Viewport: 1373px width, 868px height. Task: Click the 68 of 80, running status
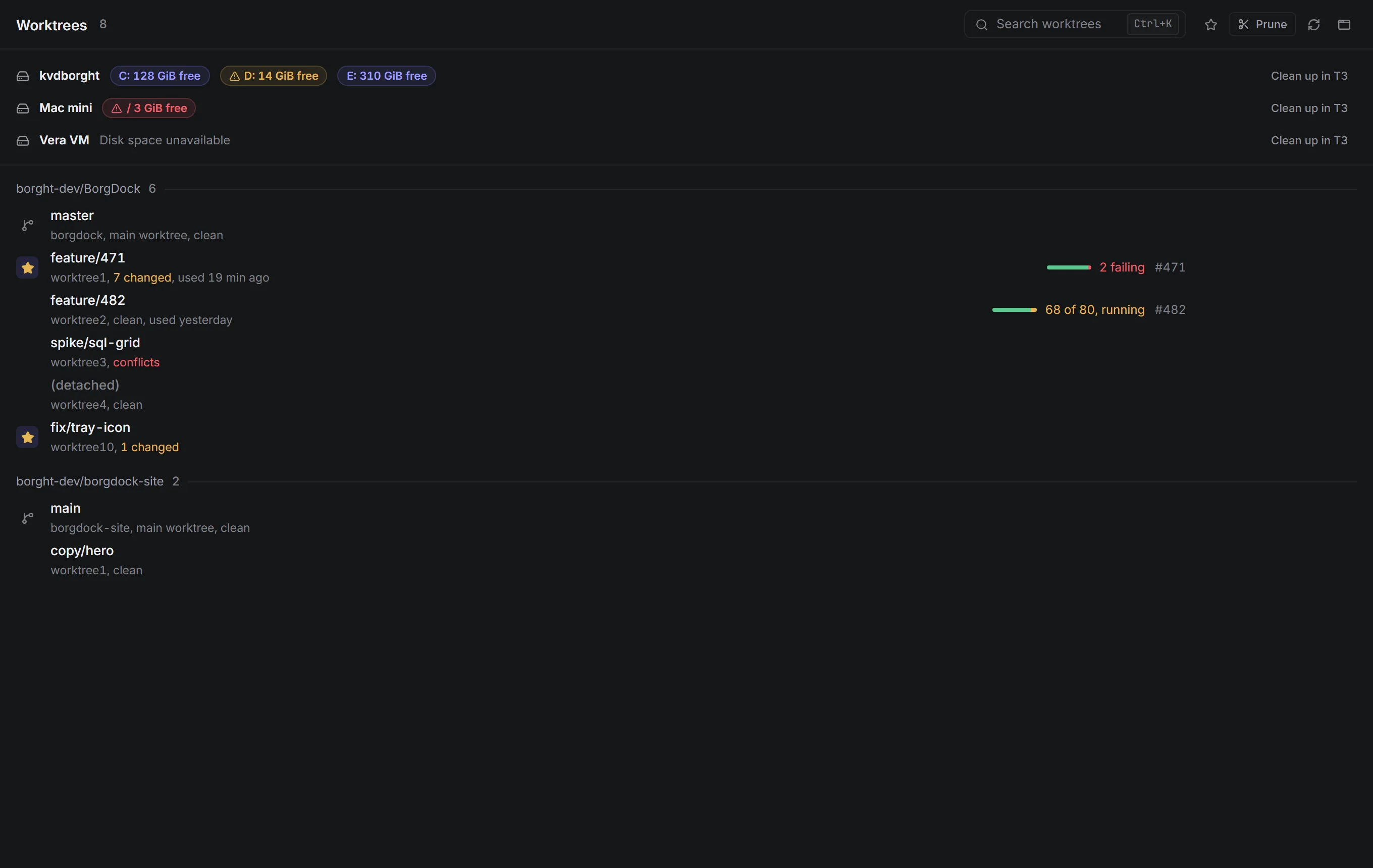(x=1095, y=309)
